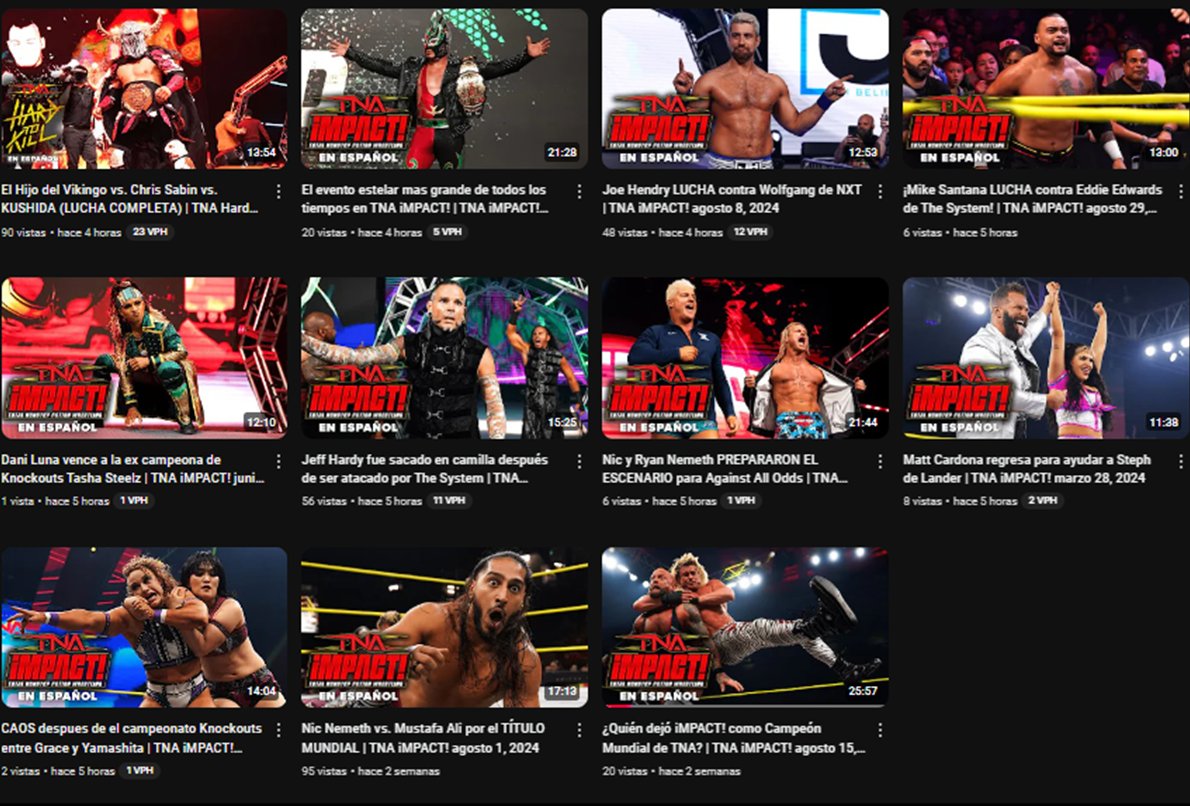Click the 23 VPH badge on Vikingo video

pyautogui.click(x=150, y=231)
